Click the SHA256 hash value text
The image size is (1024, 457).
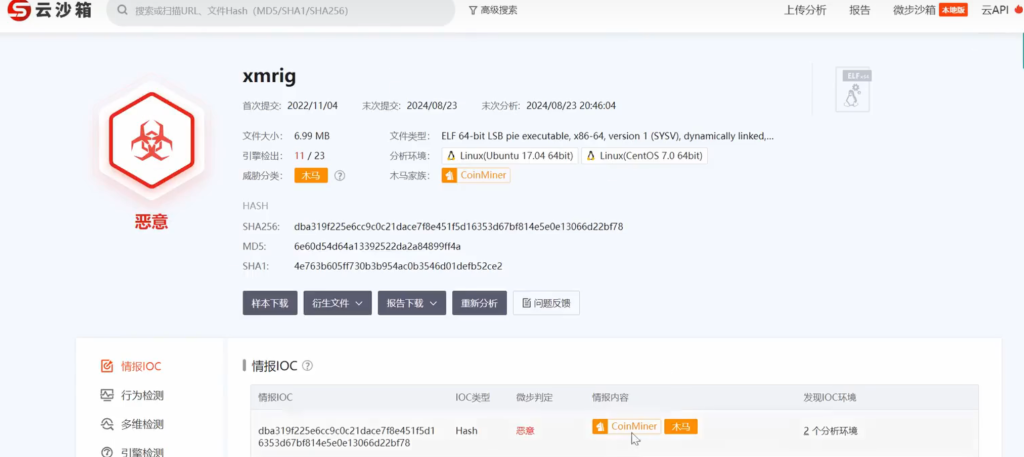pyautogui.click(x=458, y=227)
